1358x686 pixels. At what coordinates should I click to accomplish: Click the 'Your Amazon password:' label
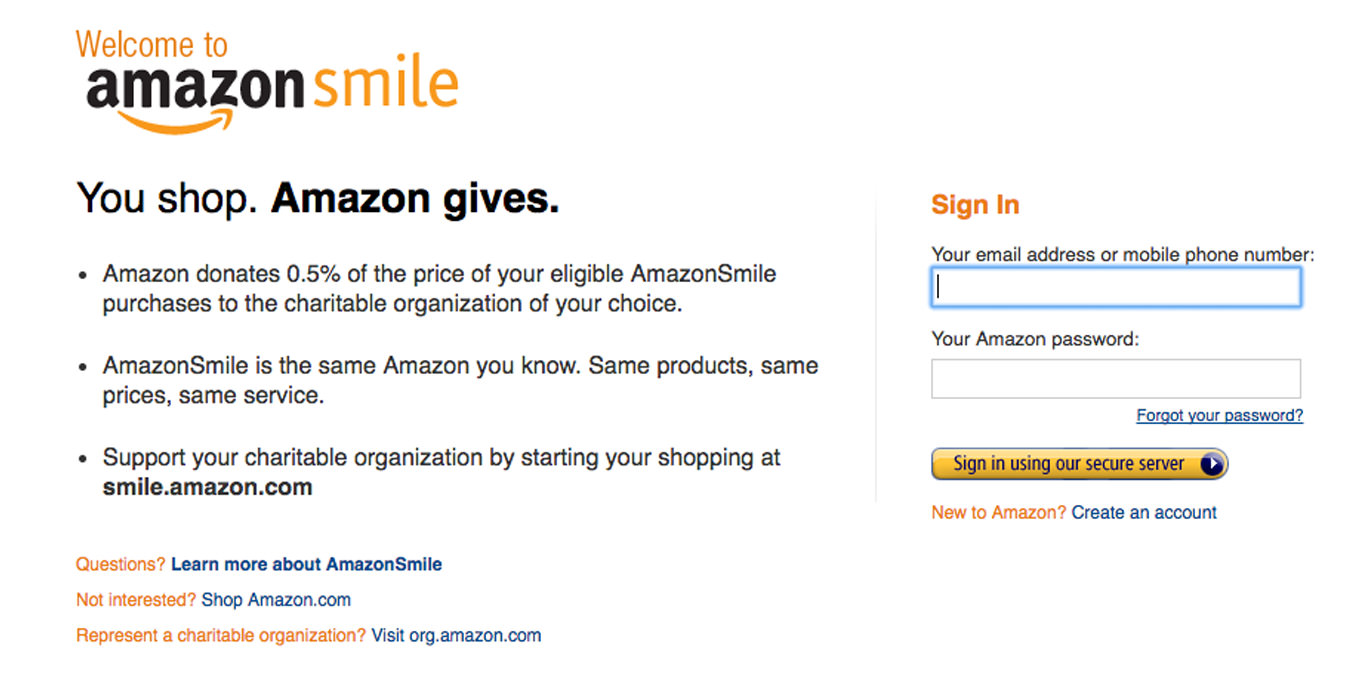point(1035,339)
